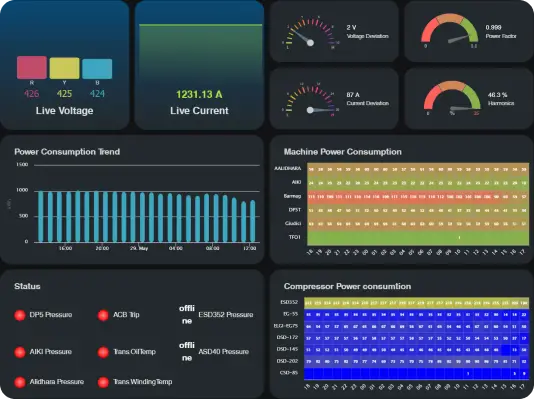Click the DSD-145 row label in compressor heatmap
This screenshot has width=534, height=399.
point(287,349)
